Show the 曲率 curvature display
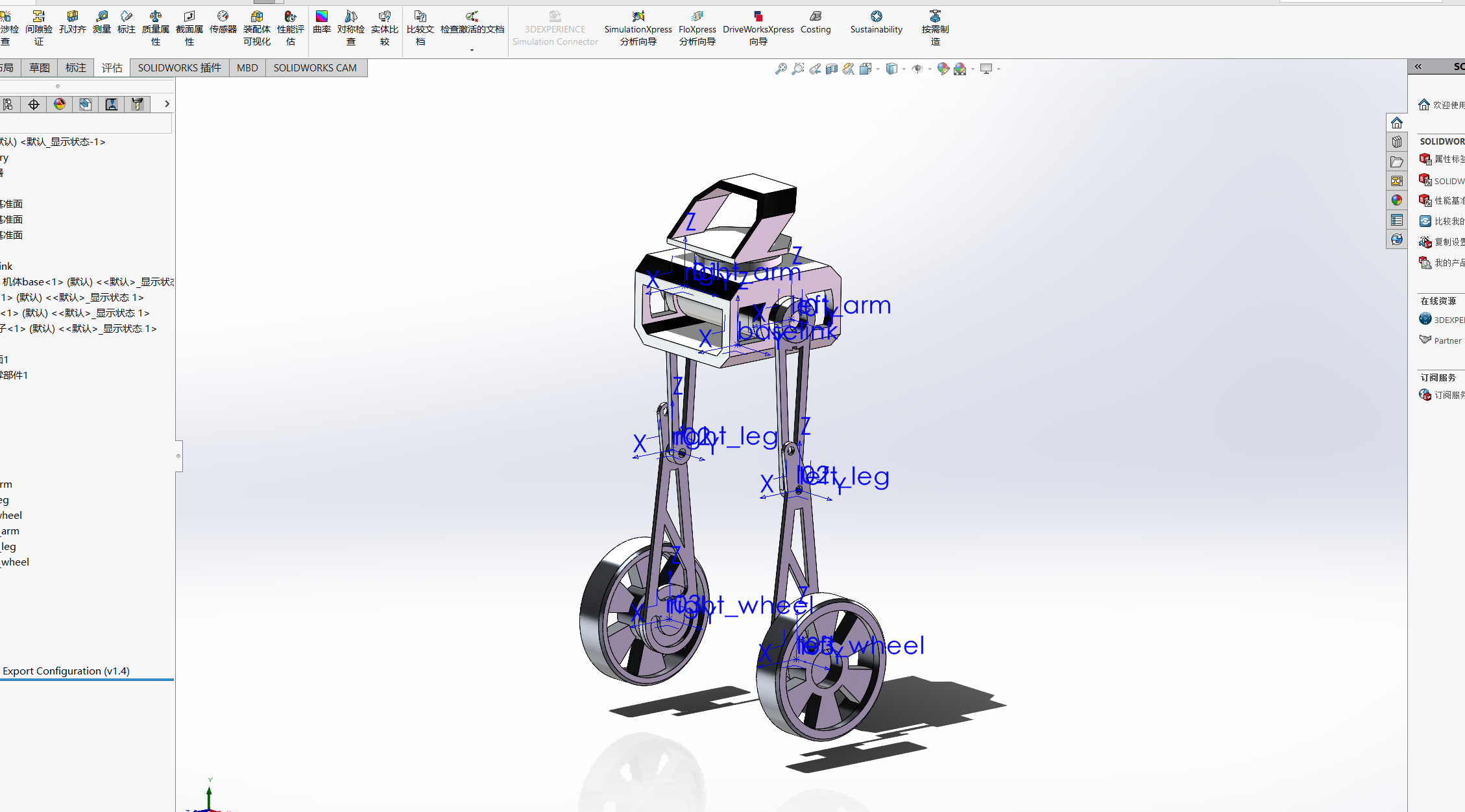The width and height of the screenshot is (1465, 812). pos(322,22)
